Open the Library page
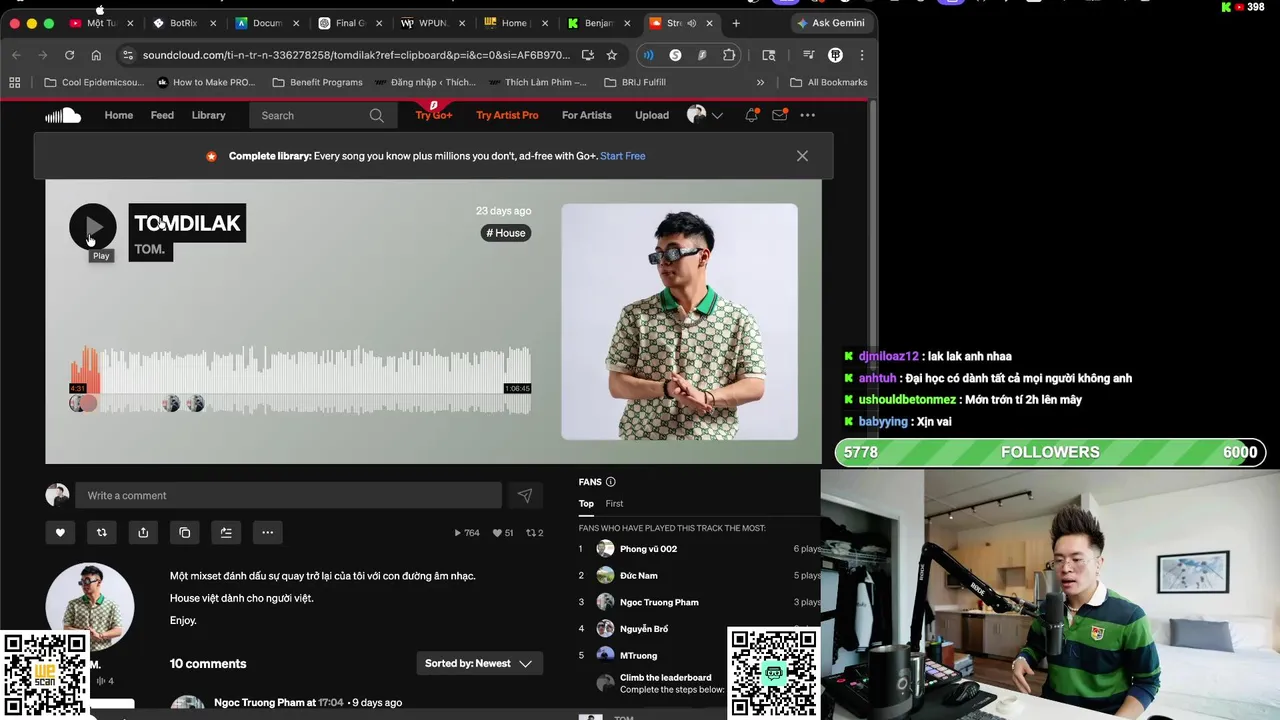Screen dimensions: 1280x720 coord(208,115)
